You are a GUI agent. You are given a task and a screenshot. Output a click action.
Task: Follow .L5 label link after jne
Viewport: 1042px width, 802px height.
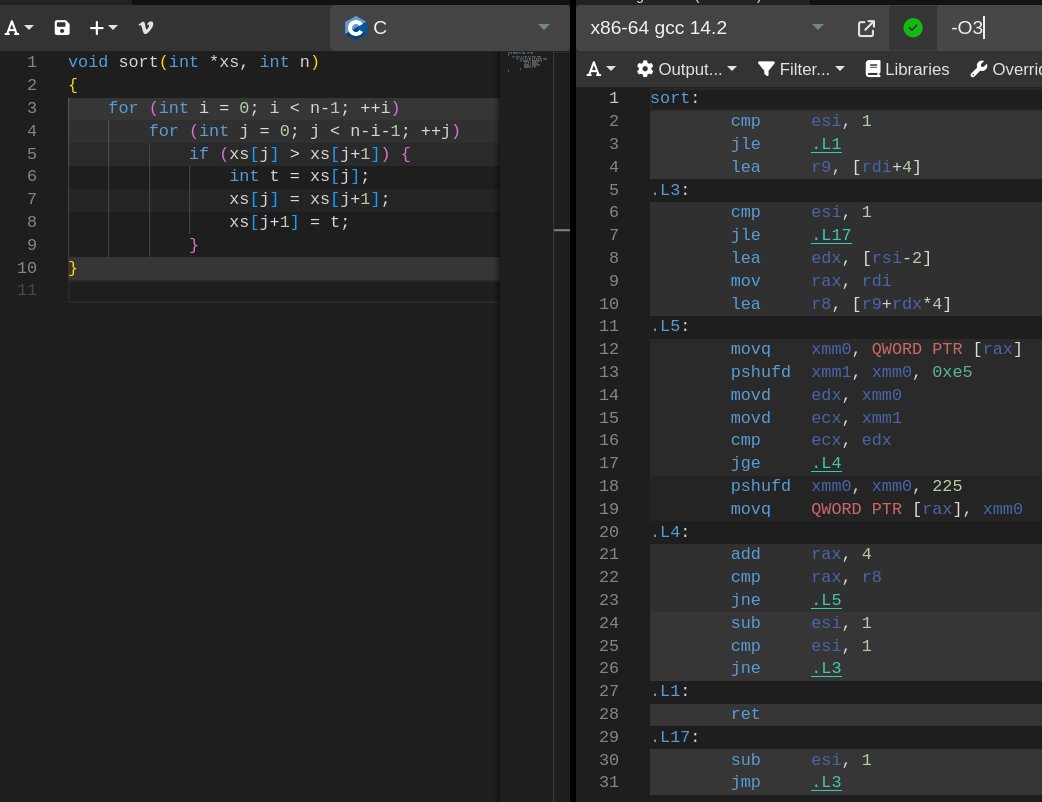point(826,600)
